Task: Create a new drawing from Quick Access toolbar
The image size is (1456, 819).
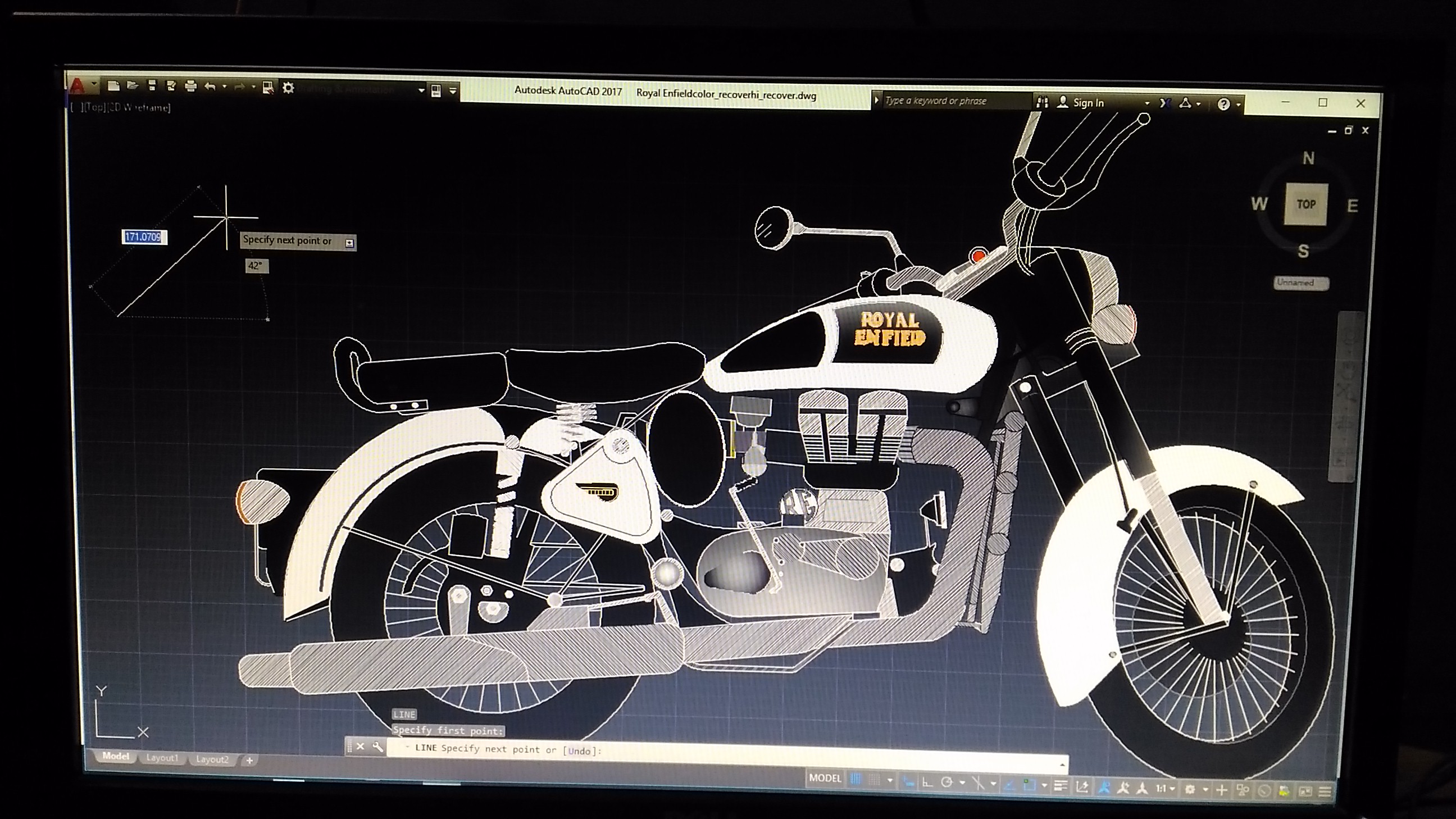Action: (114, 86)
